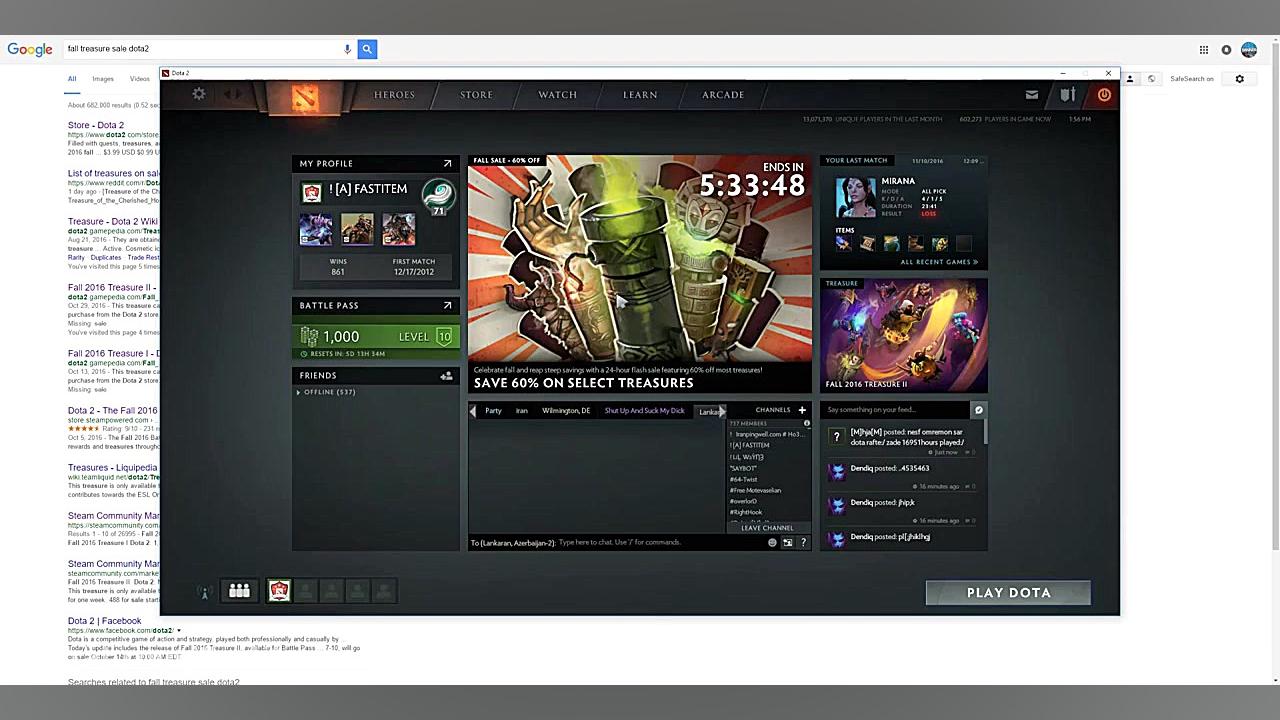Select '"SAYBOT"' in channel member list
This screenshot has height=720, width=1280.
pos(743,468)
